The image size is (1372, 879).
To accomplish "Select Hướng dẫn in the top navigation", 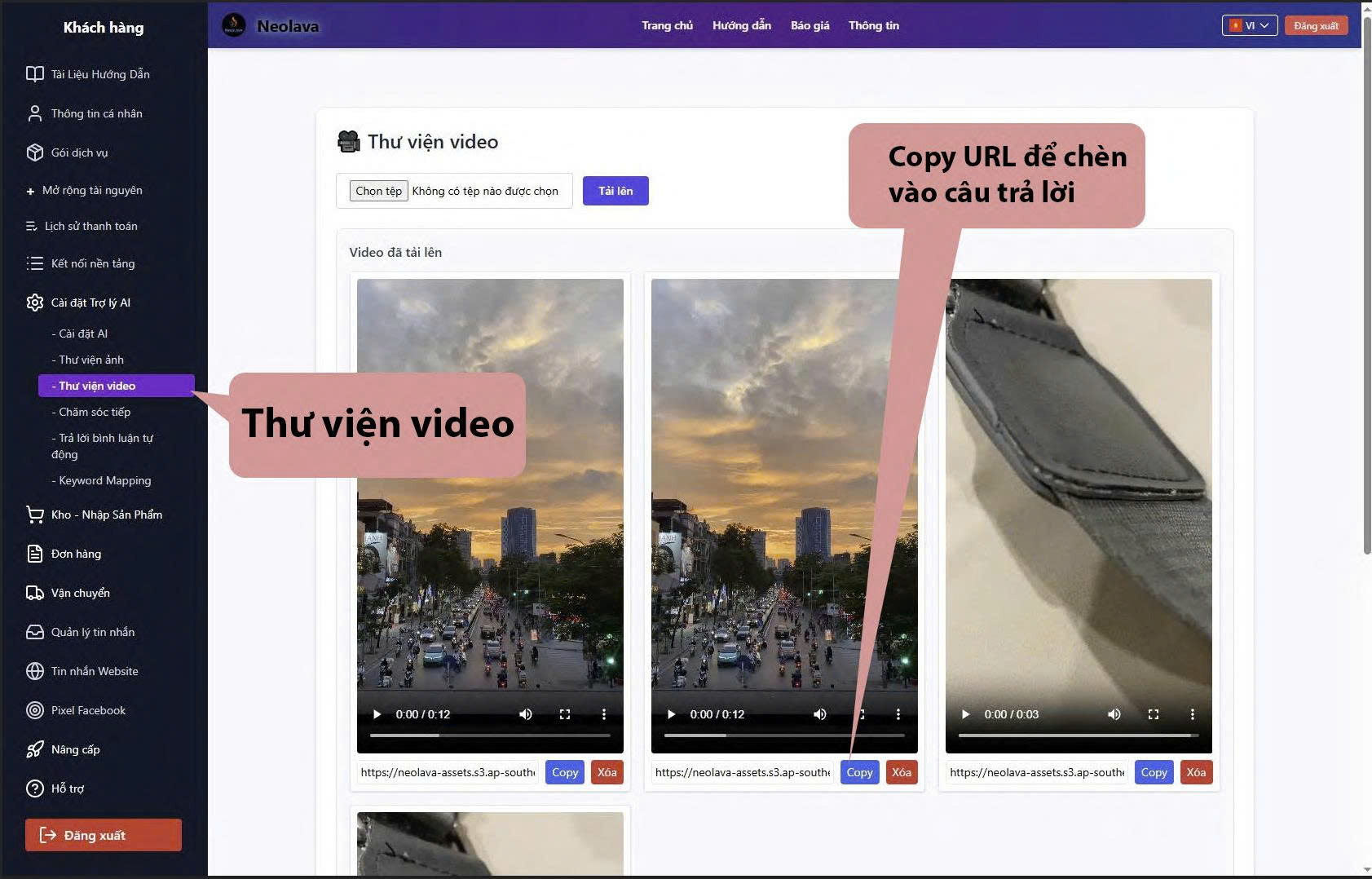I will [742, 25].
